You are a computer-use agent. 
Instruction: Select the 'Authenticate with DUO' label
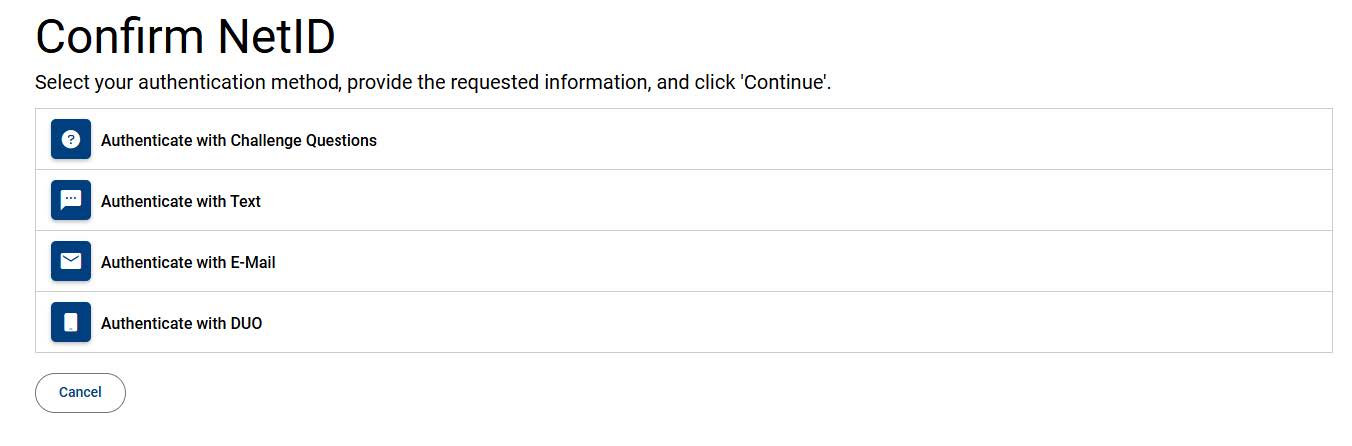[181, 324]
